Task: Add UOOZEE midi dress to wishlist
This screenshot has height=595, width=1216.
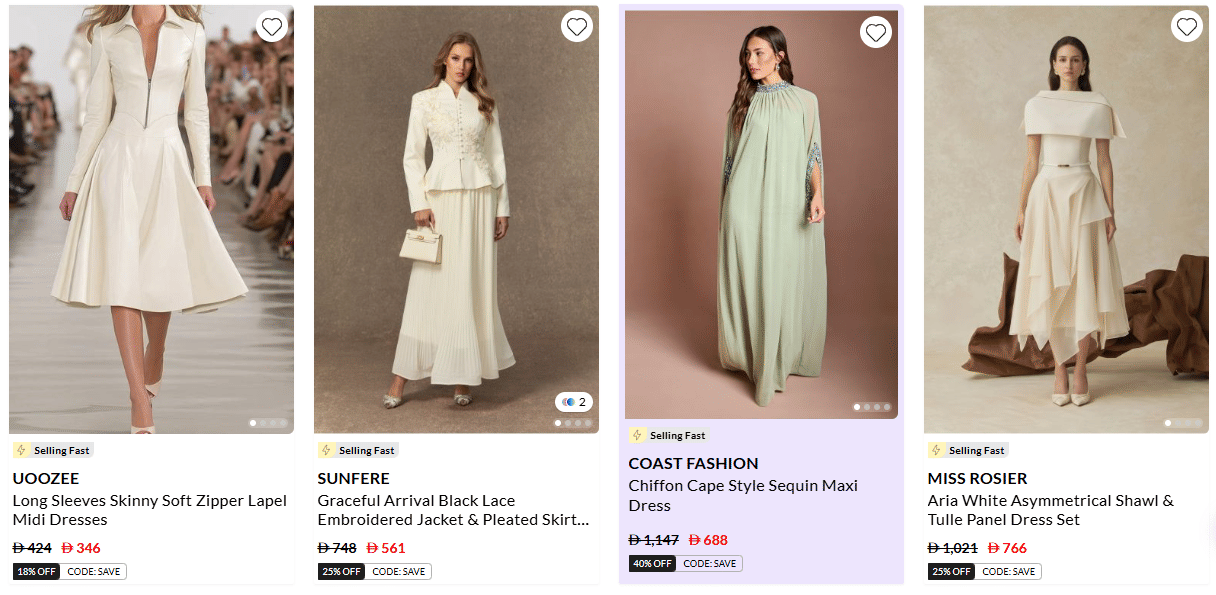Action: [x=272, y=26]
